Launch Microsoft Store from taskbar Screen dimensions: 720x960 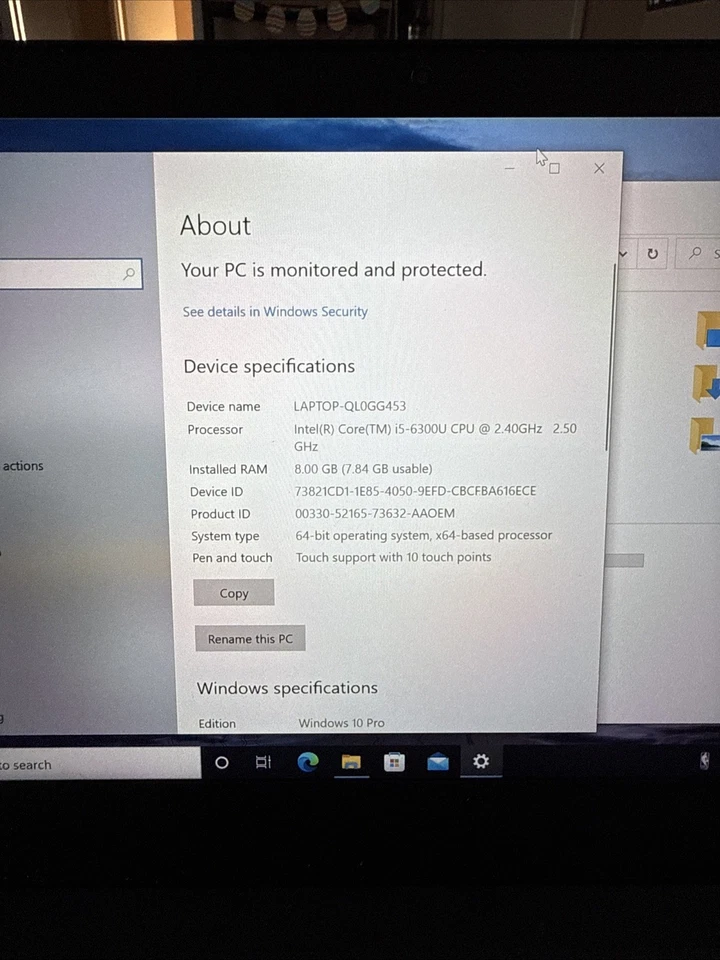point(394,762)
